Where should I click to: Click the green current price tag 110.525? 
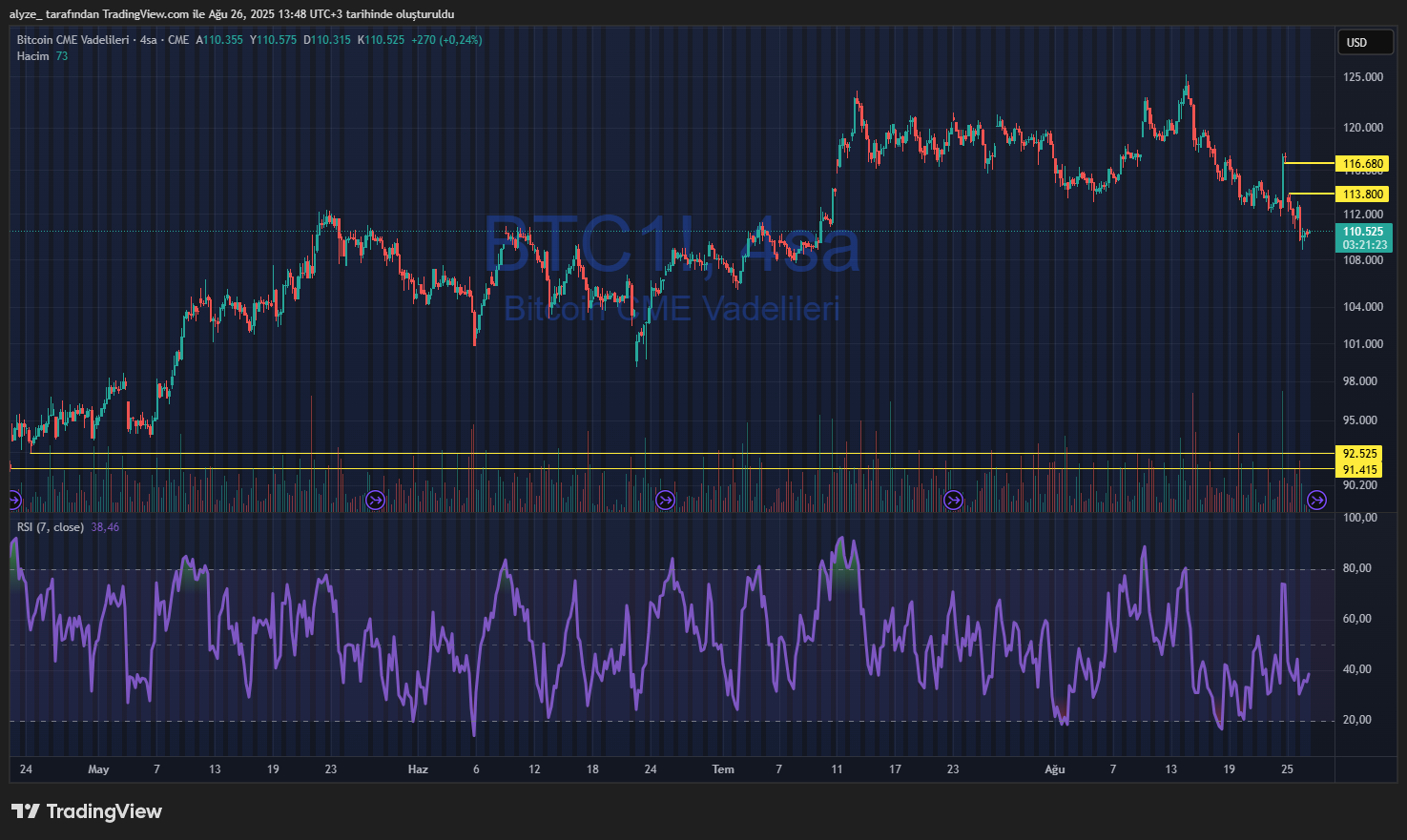pos(1363,232)
